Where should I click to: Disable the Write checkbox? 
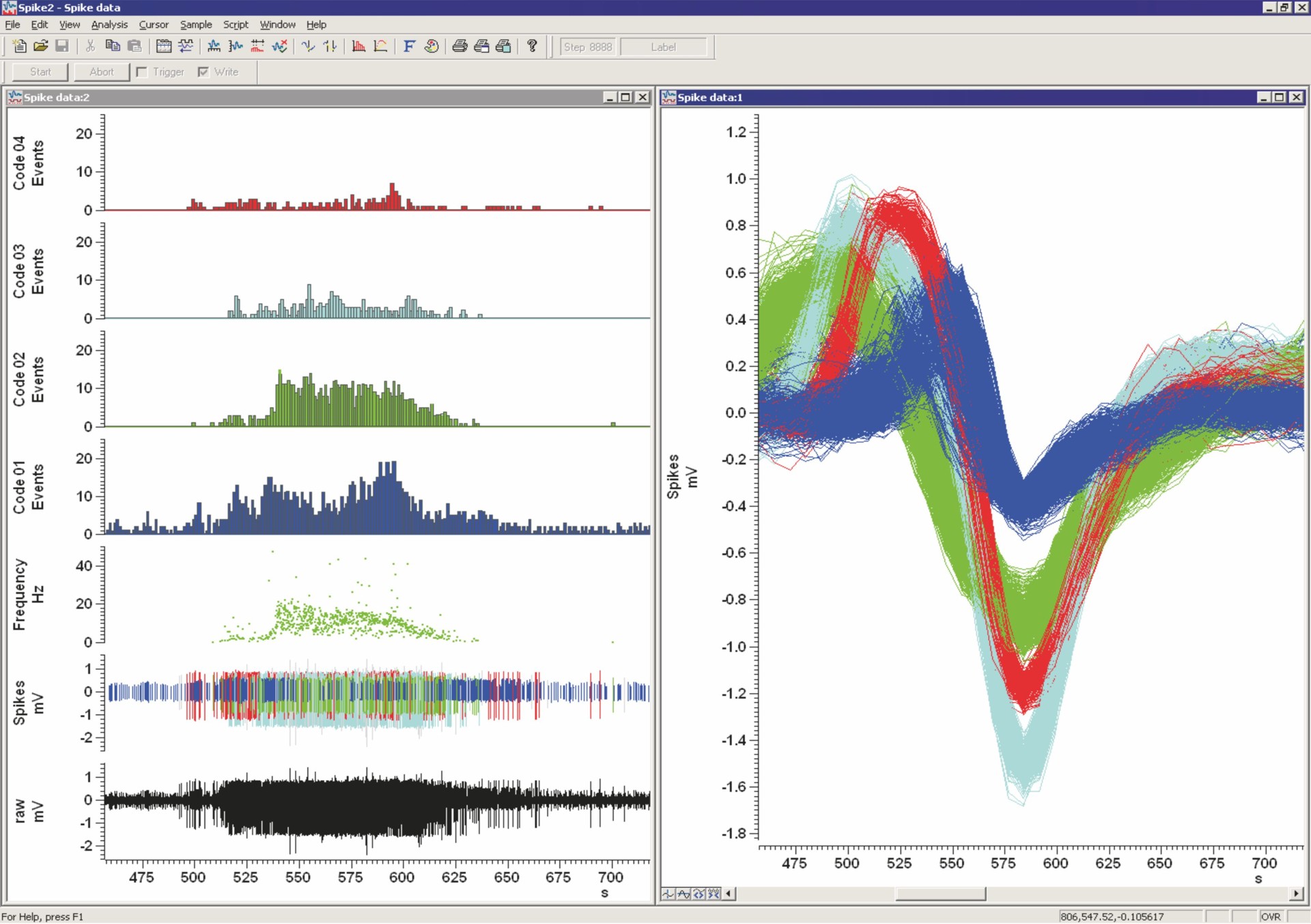[203, 71]
